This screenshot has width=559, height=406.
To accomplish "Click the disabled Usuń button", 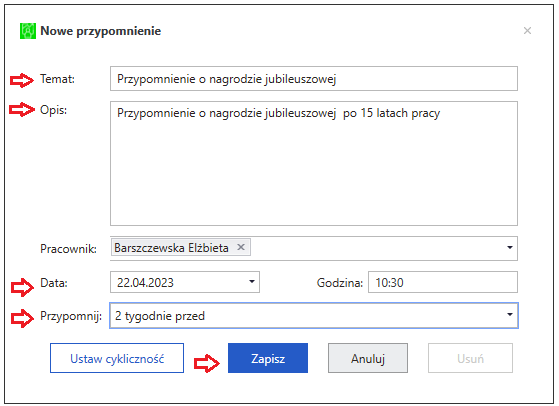I will coord(470,358).
